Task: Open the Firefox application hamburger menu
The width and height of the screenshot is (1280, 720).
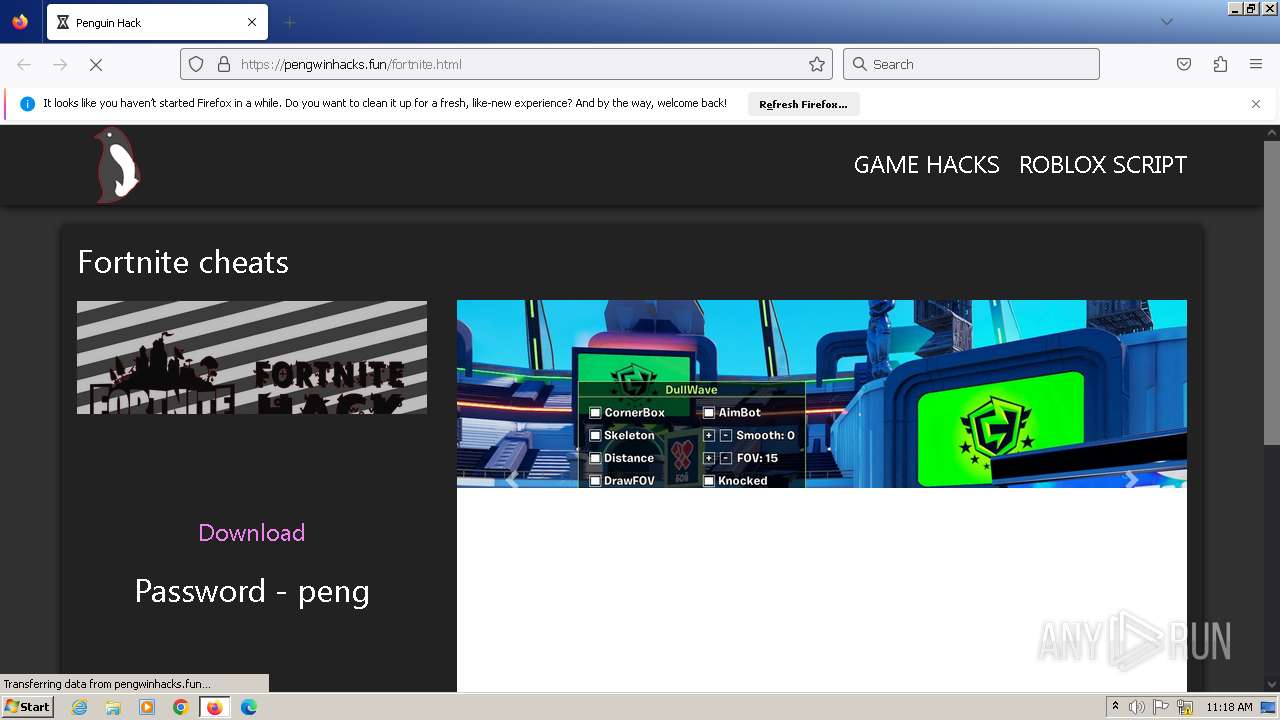Action: point(1256,64)
